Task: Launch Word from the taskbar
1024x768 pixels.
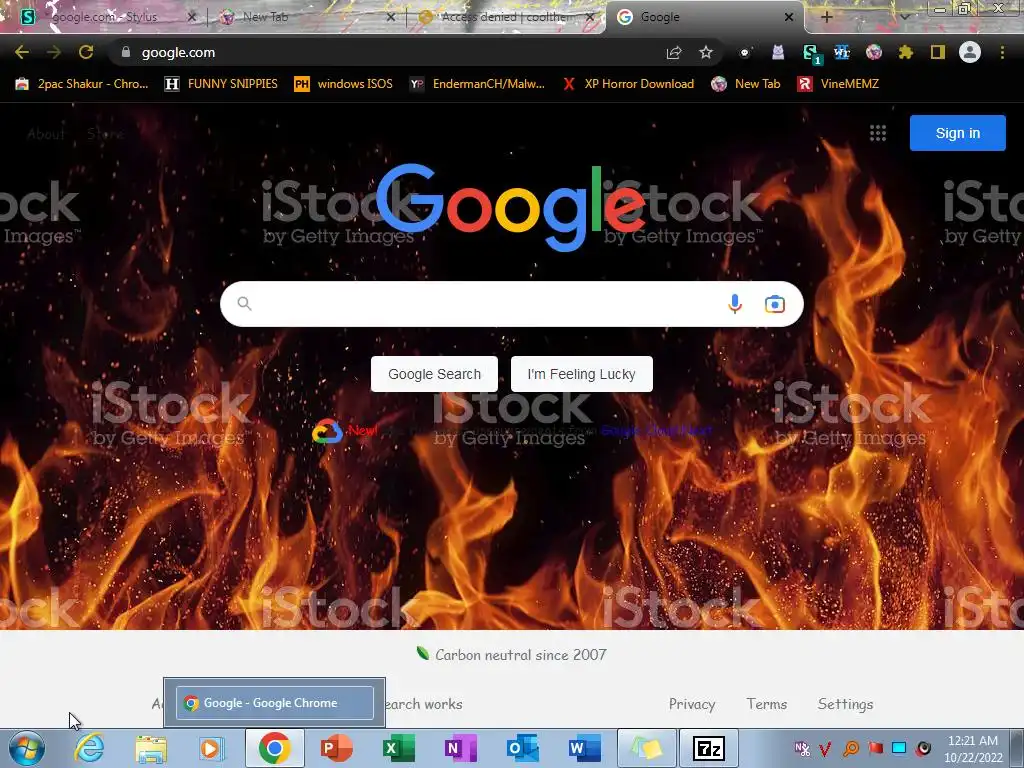Action: point(584,748)
